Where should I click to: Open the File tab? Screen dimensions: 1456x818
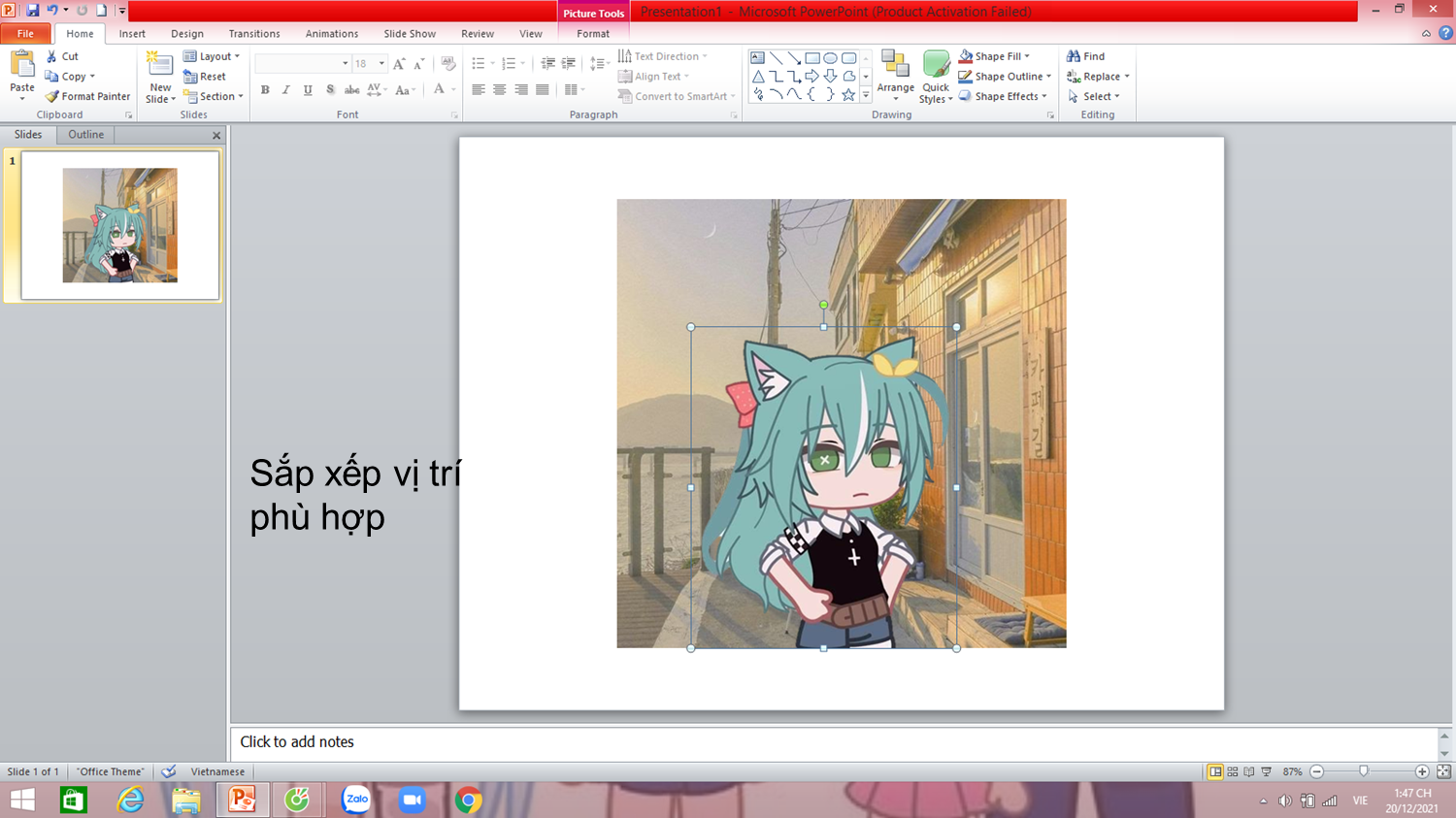pos(25,33)
